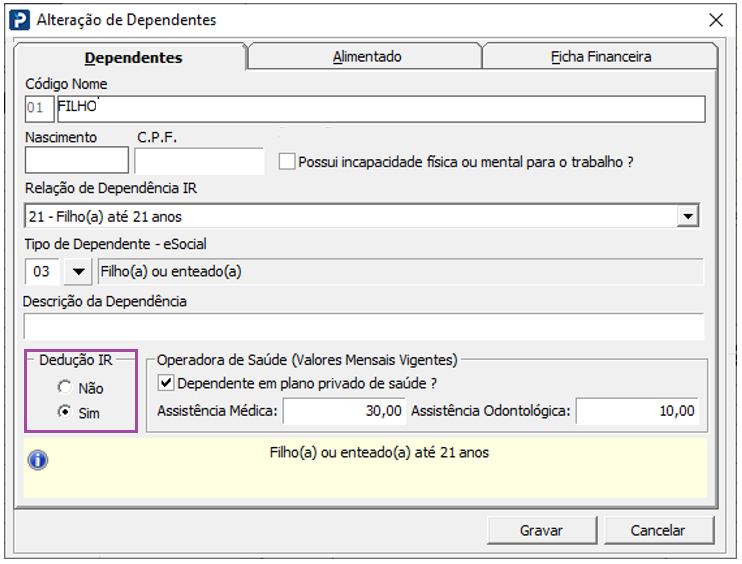Uncheck Dependente em plano privado de saúde
The width and height of the screenshot is (742, 564).
point(166,382)
